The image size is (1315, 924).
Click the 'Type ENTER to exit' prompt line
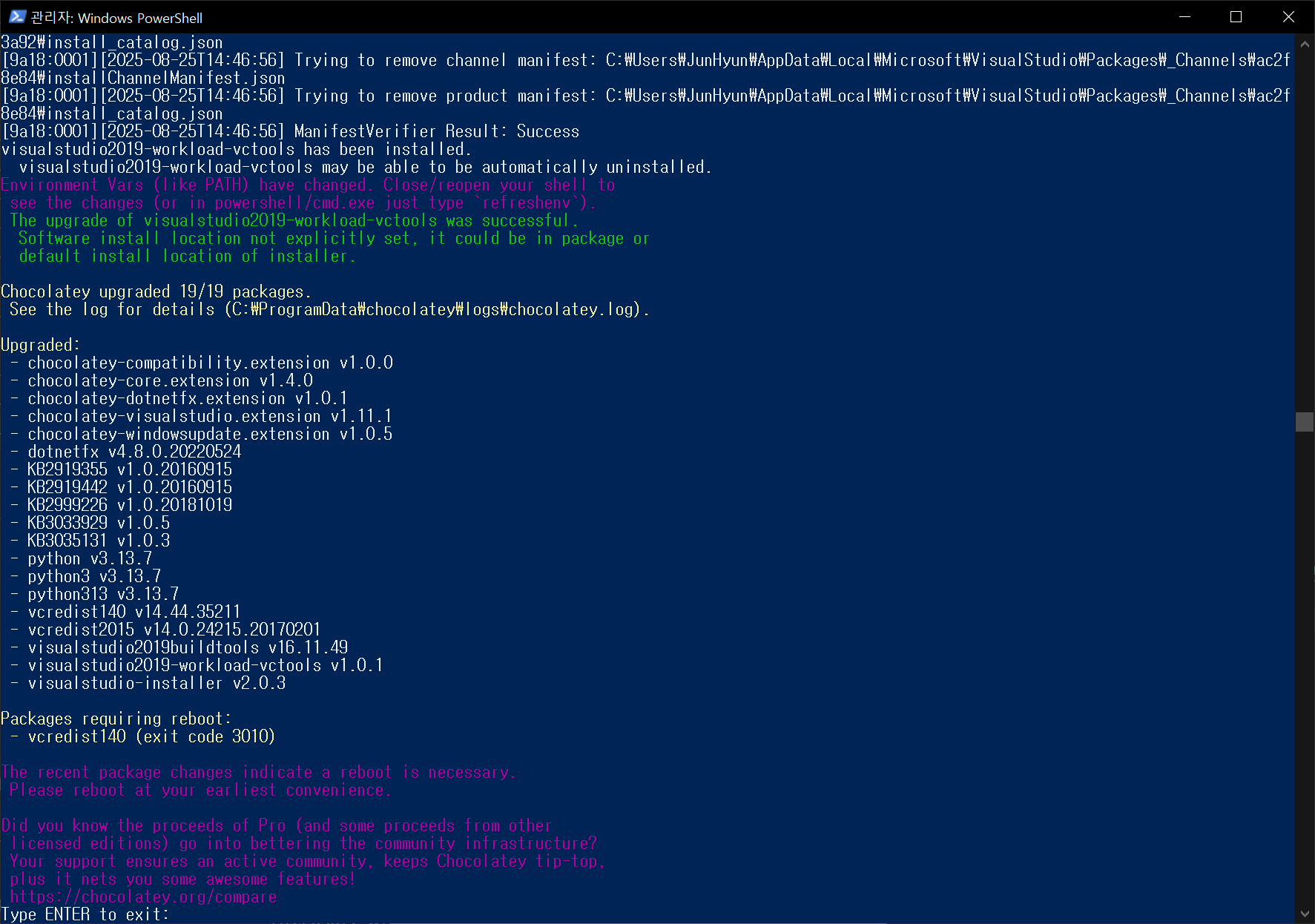85,914
